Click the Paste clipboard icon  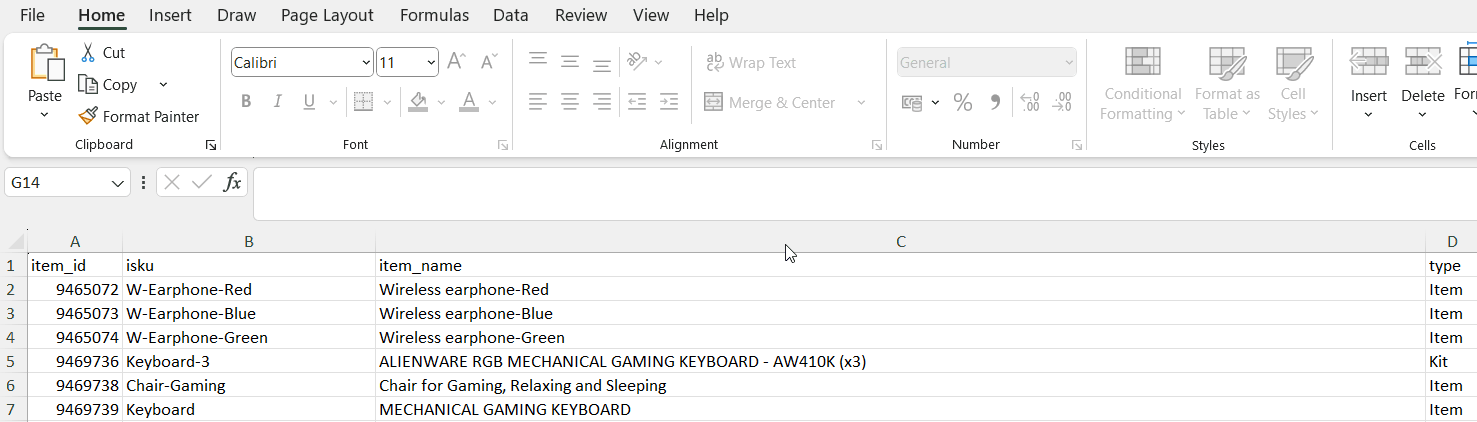(45, 64)
